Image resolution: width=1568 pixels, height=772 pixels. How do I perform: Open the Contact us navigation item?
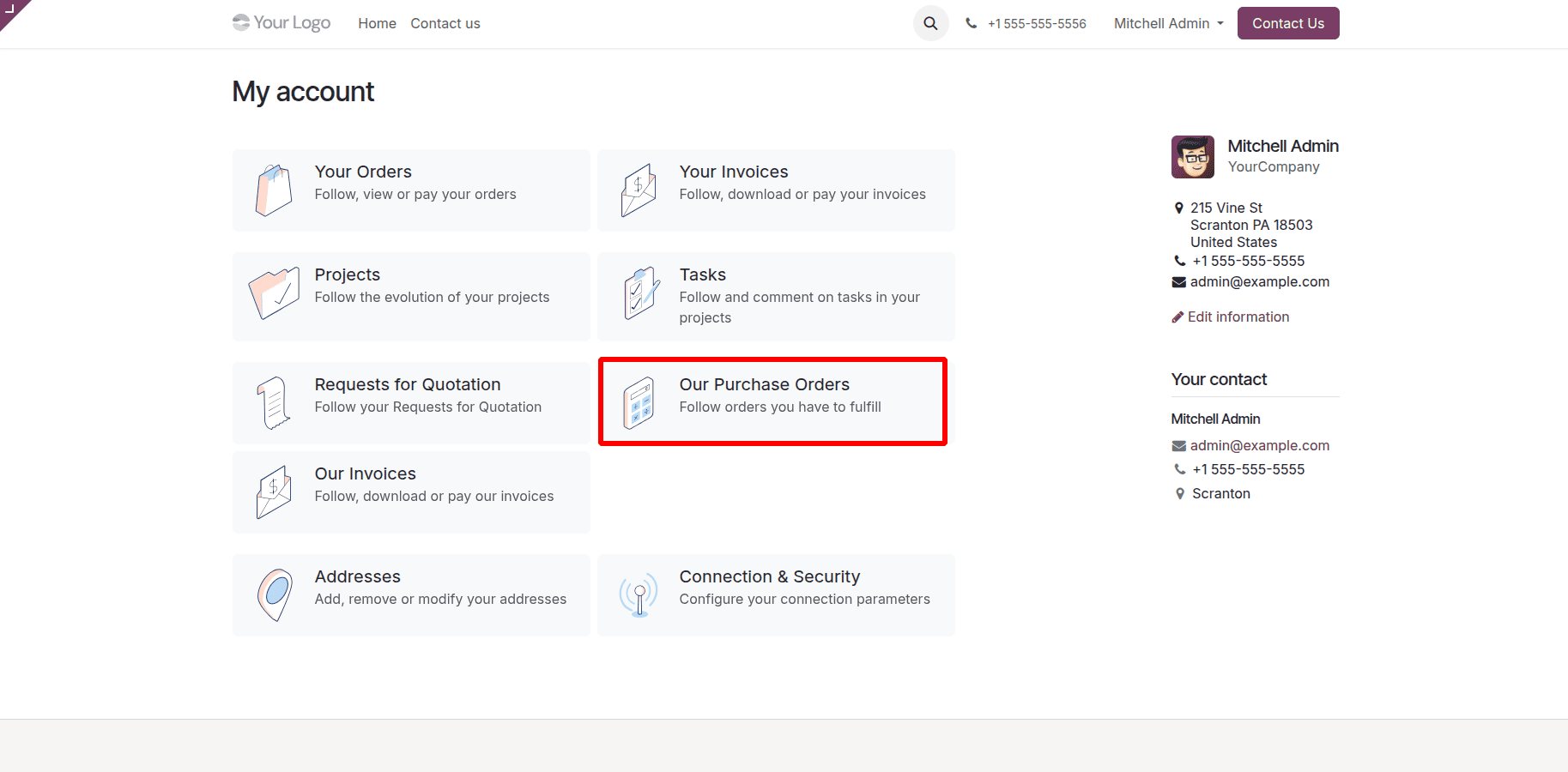coord(445,23)
